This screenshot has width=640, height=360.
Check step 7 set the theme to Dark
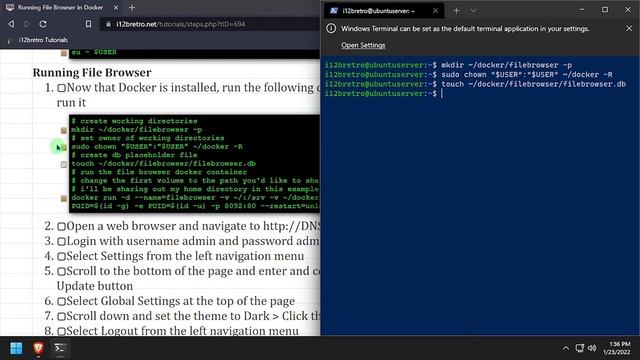pos(61,316)
